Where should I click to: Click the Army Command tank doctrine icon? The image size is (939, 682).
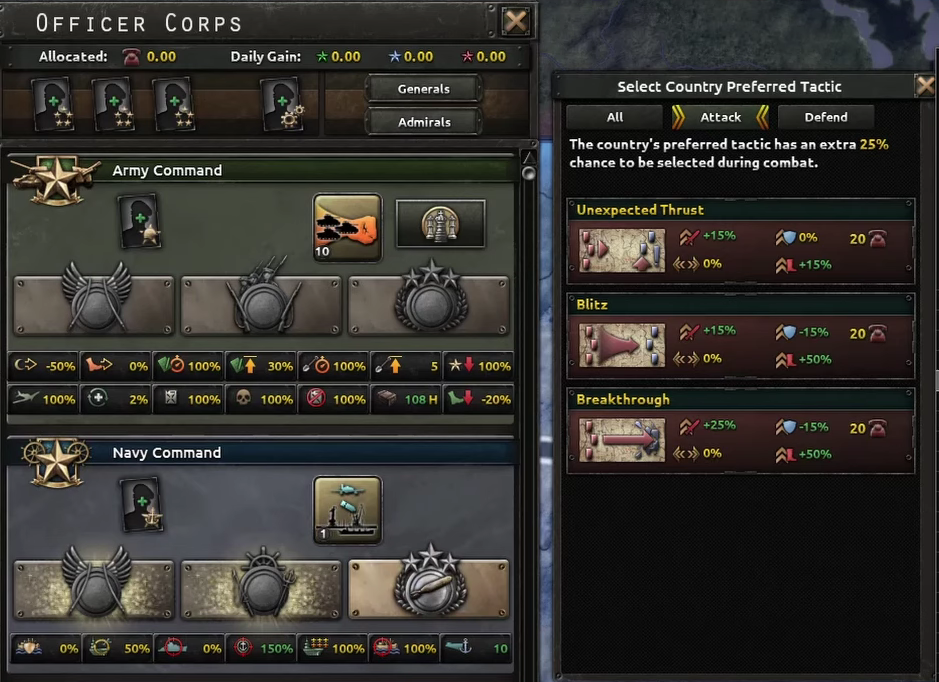point(347,228)
